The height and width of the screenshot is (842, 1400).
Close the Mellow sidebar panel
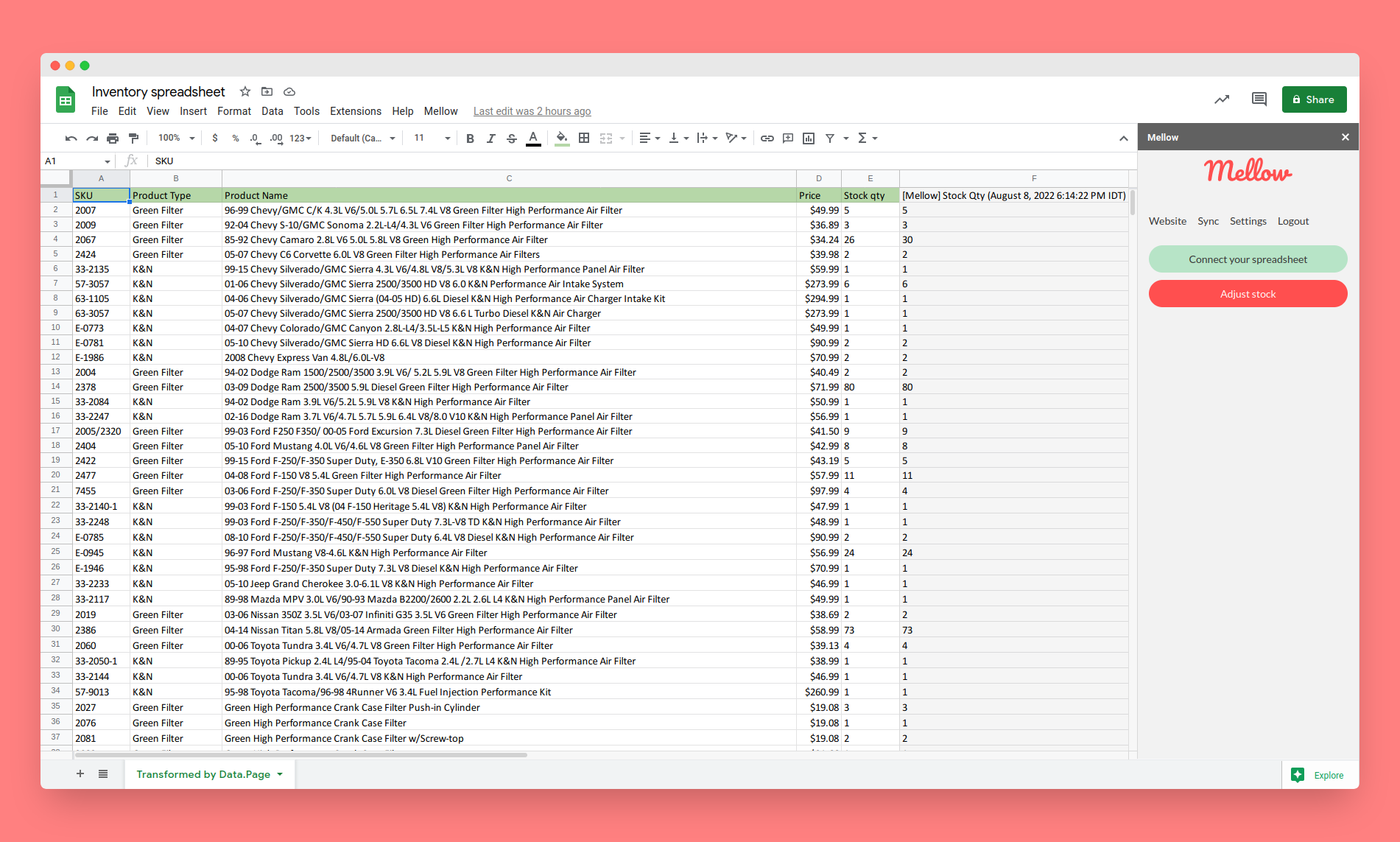click(x=1346, y=137)
